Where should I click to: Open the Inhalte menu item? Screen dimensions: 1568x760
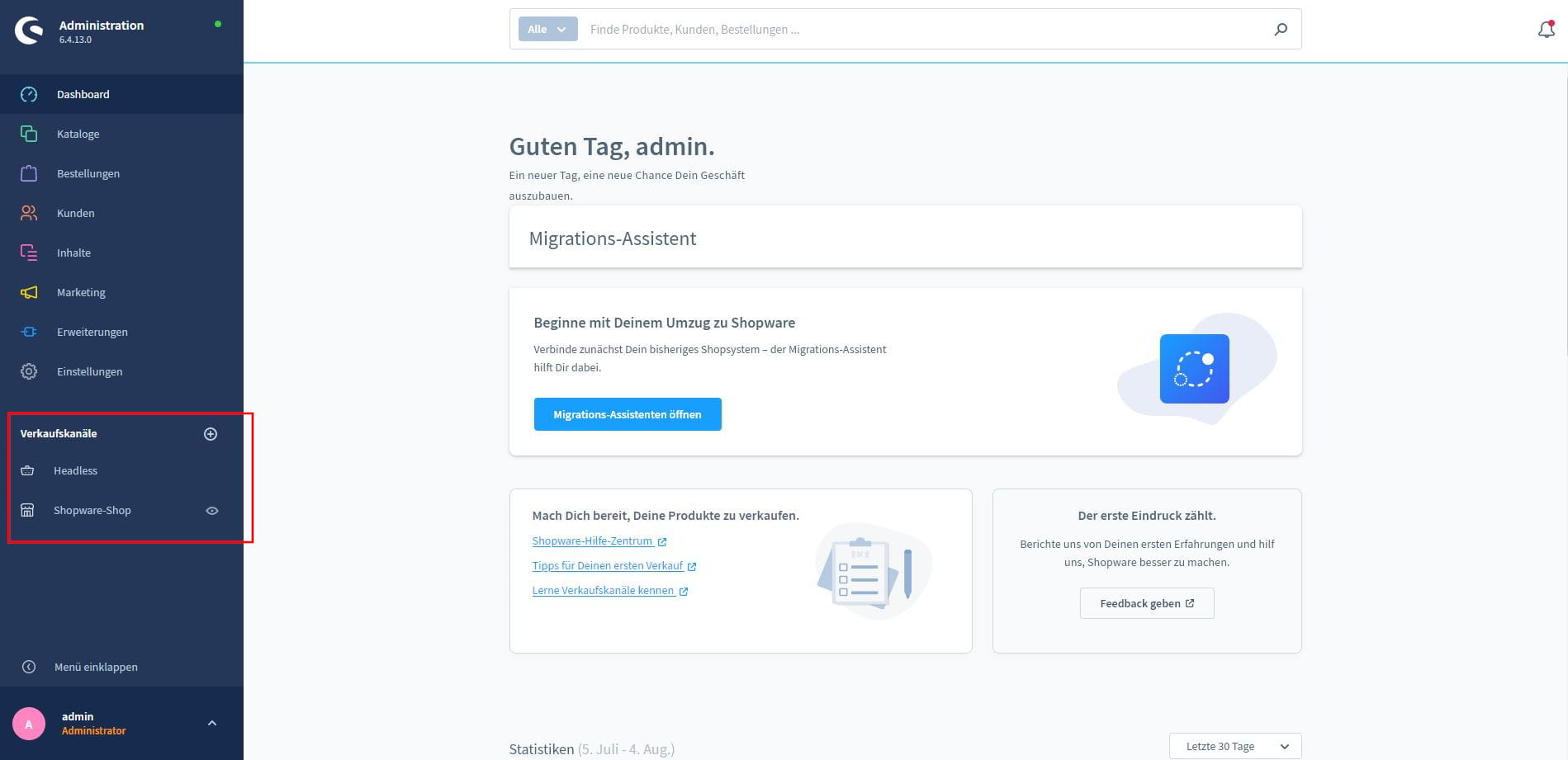point(121,253)
